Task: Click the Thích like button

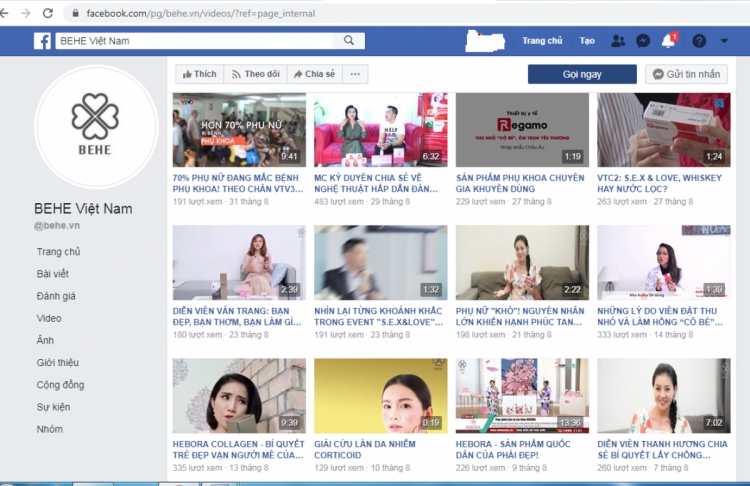Action: 199,74
